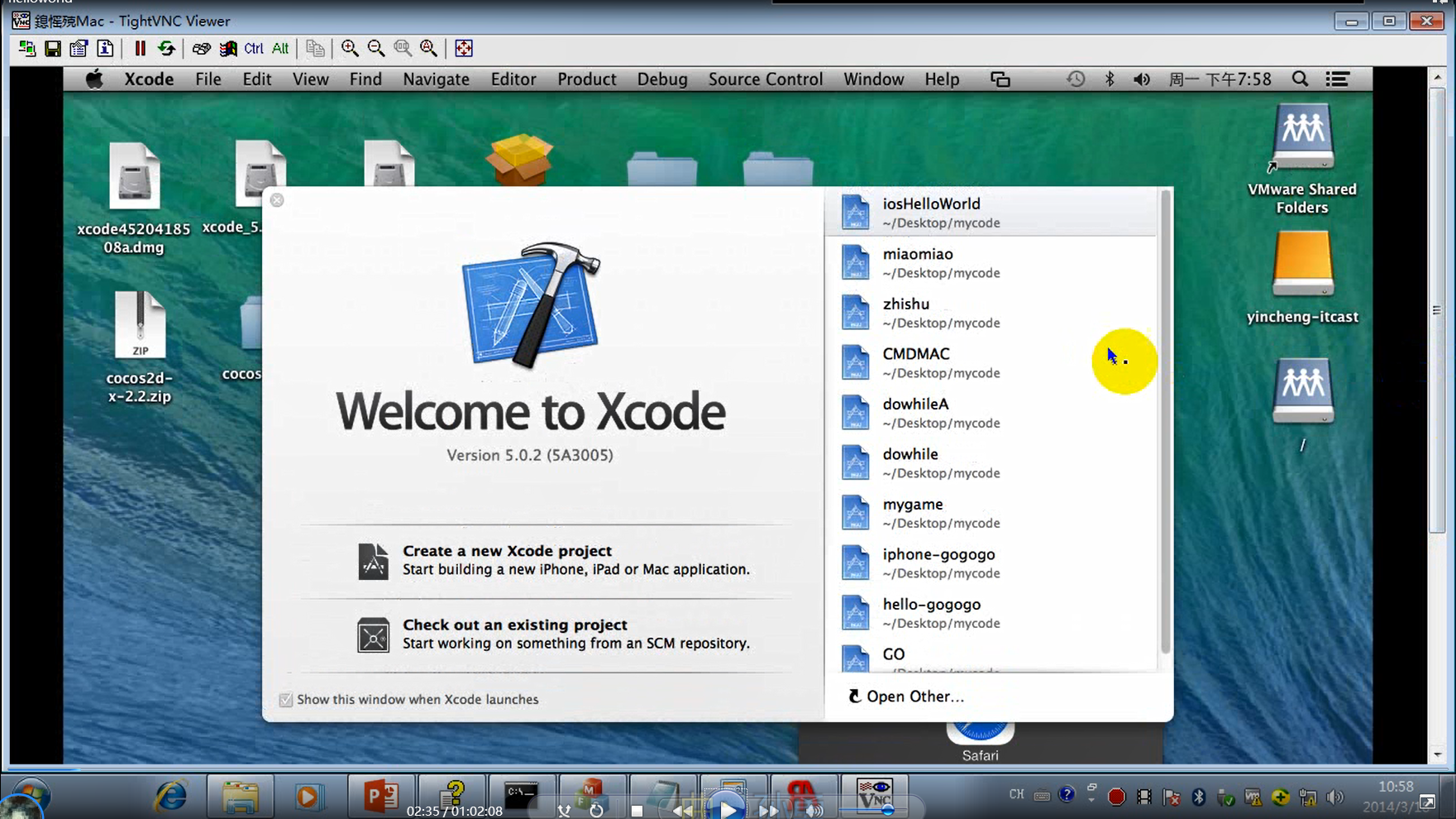Click the Windows Start button
This screenshot has height=819, width=1456.
[x=29, y=797]
